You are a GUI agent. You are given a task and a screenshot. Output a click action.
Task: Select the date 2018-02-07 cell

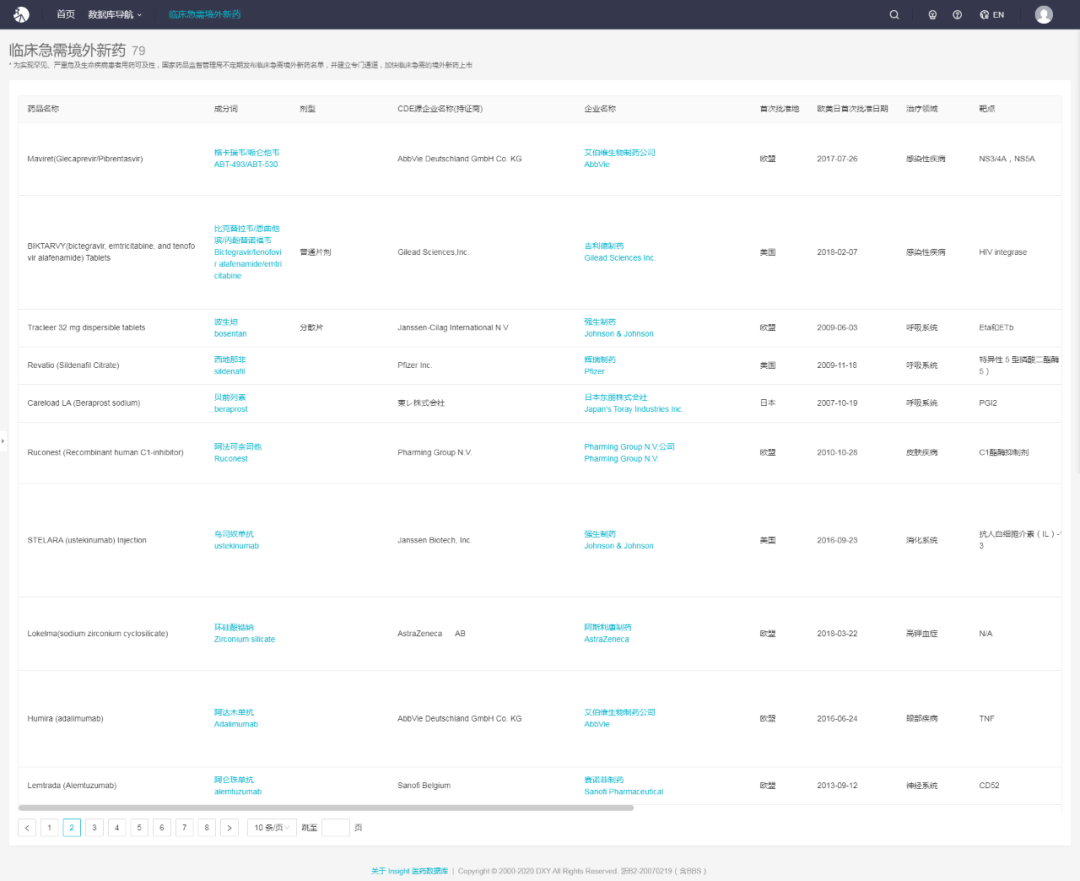tap(837, 252)
